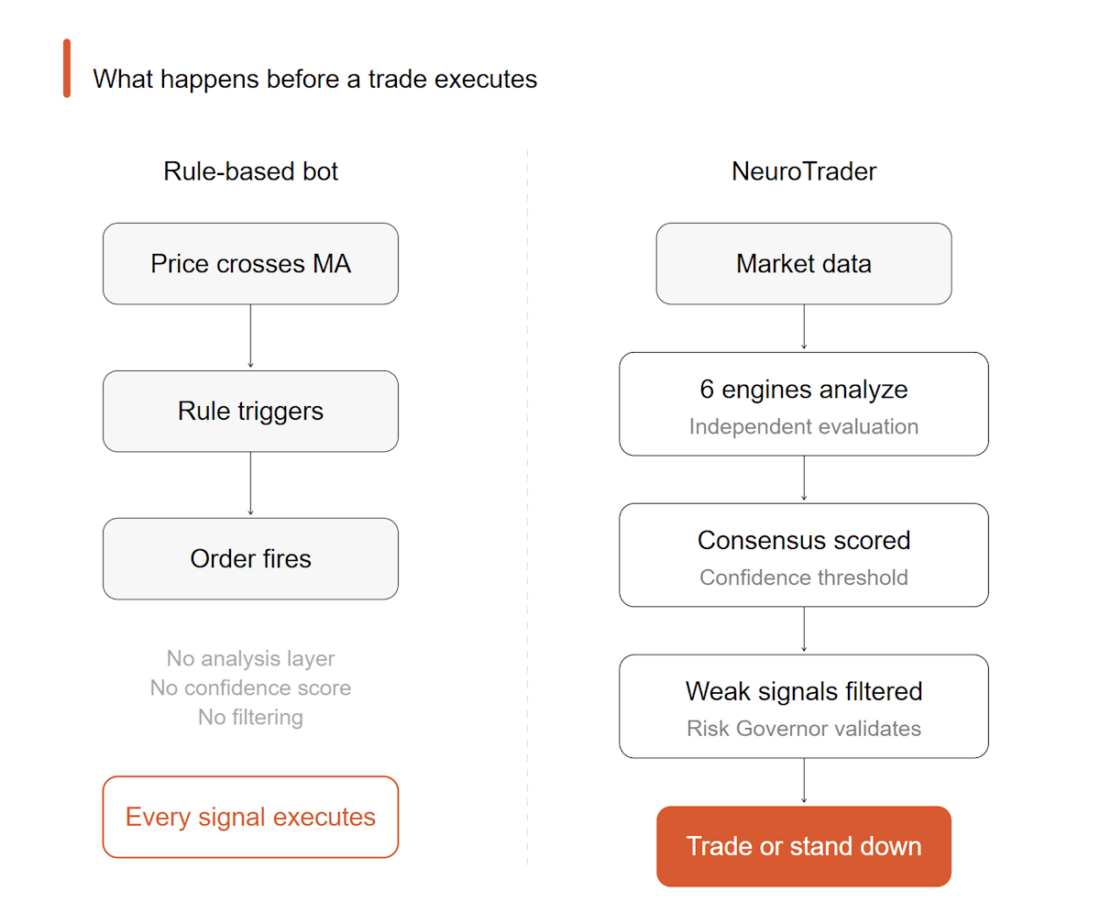Select the 'Order fires' box

(251, 558)
